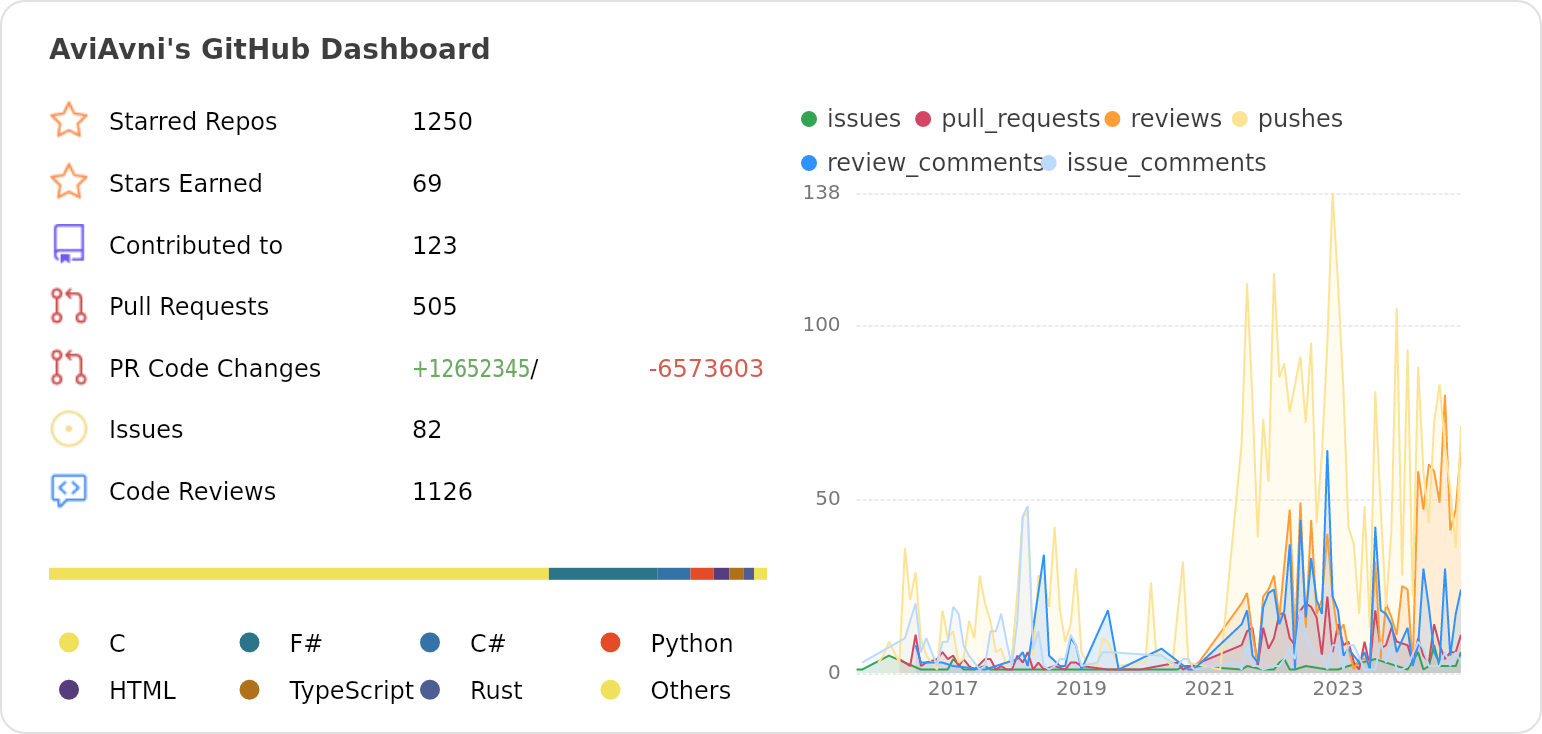1542x734 pixels.
Task: Click the Starred Repos label
Action: [193, 122]
